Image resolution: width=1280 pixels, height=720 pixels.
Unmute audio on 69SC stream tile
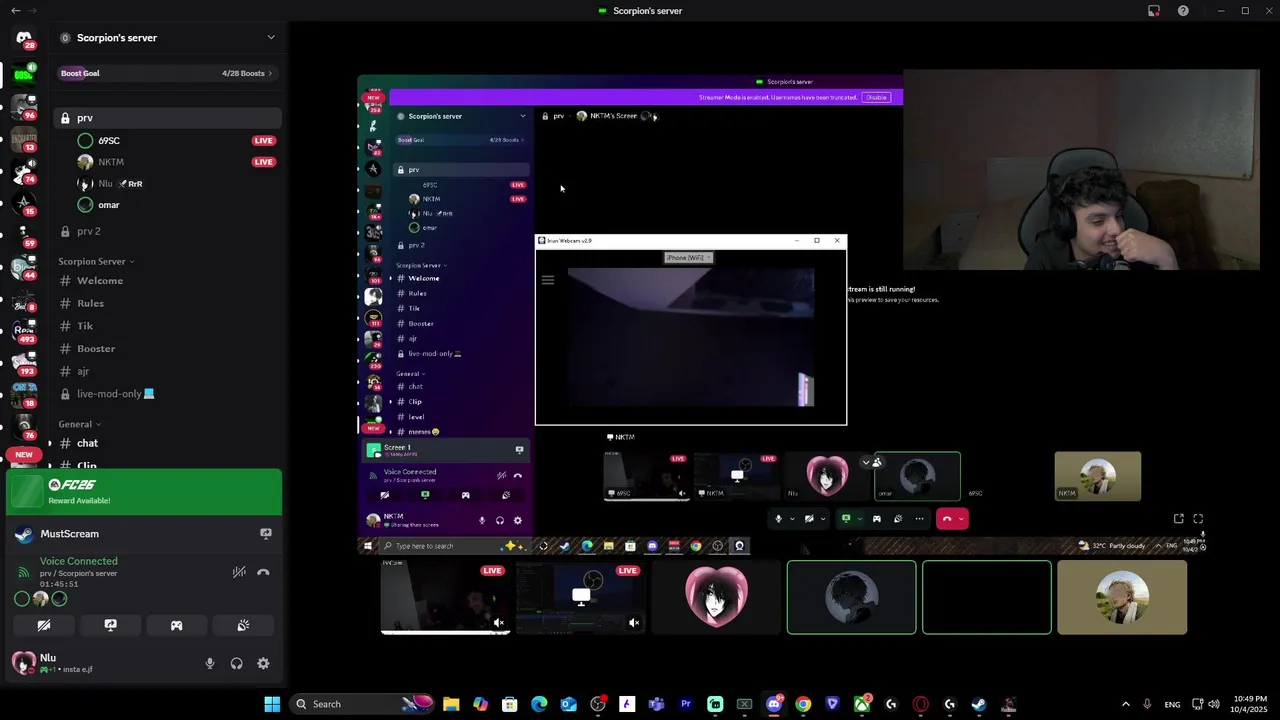(499, 623)
